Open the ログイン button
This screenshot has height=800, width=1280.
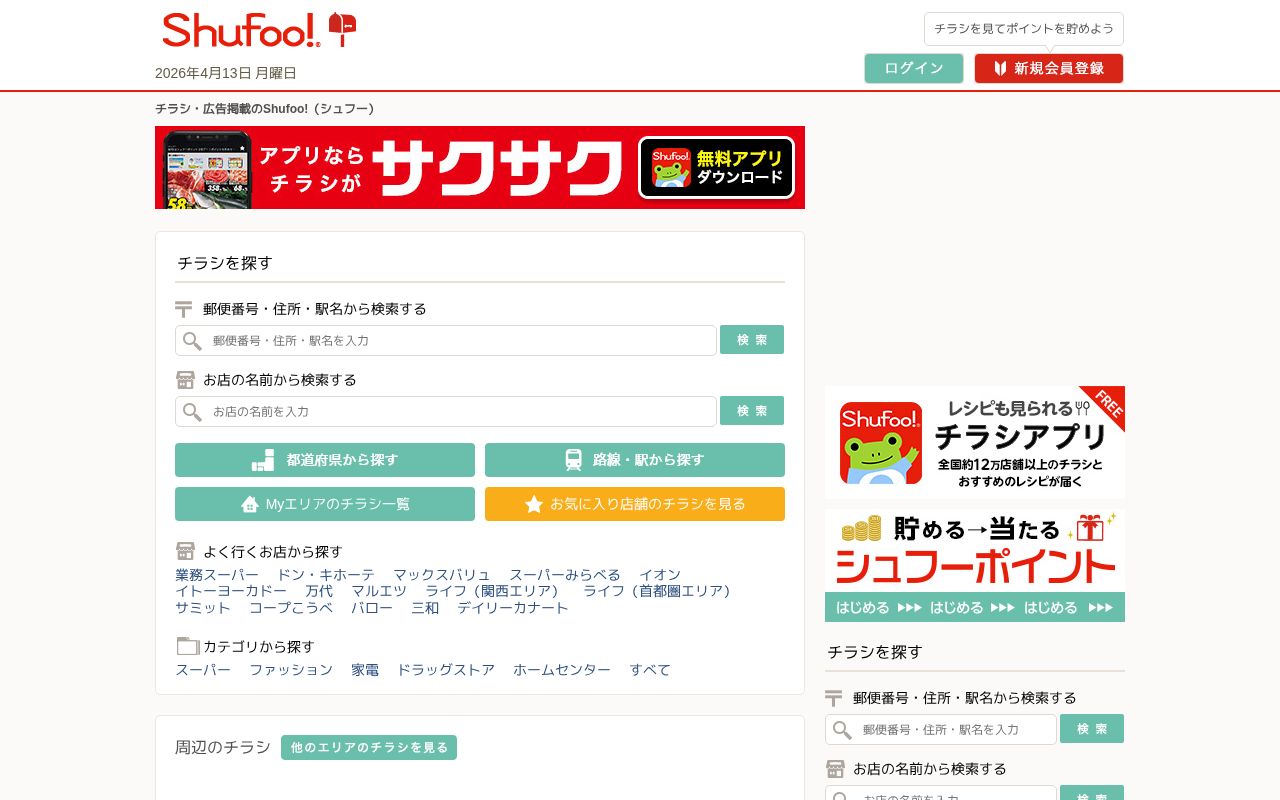coord(914,68)
